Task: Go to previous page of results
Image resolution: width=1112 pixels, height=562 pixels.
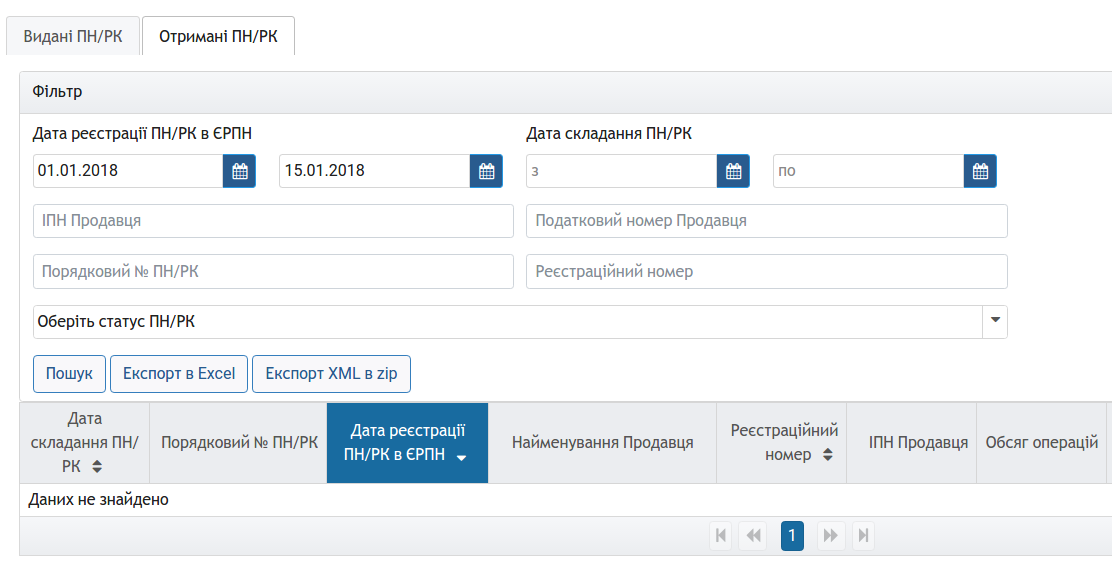Action: click(752, 536)
